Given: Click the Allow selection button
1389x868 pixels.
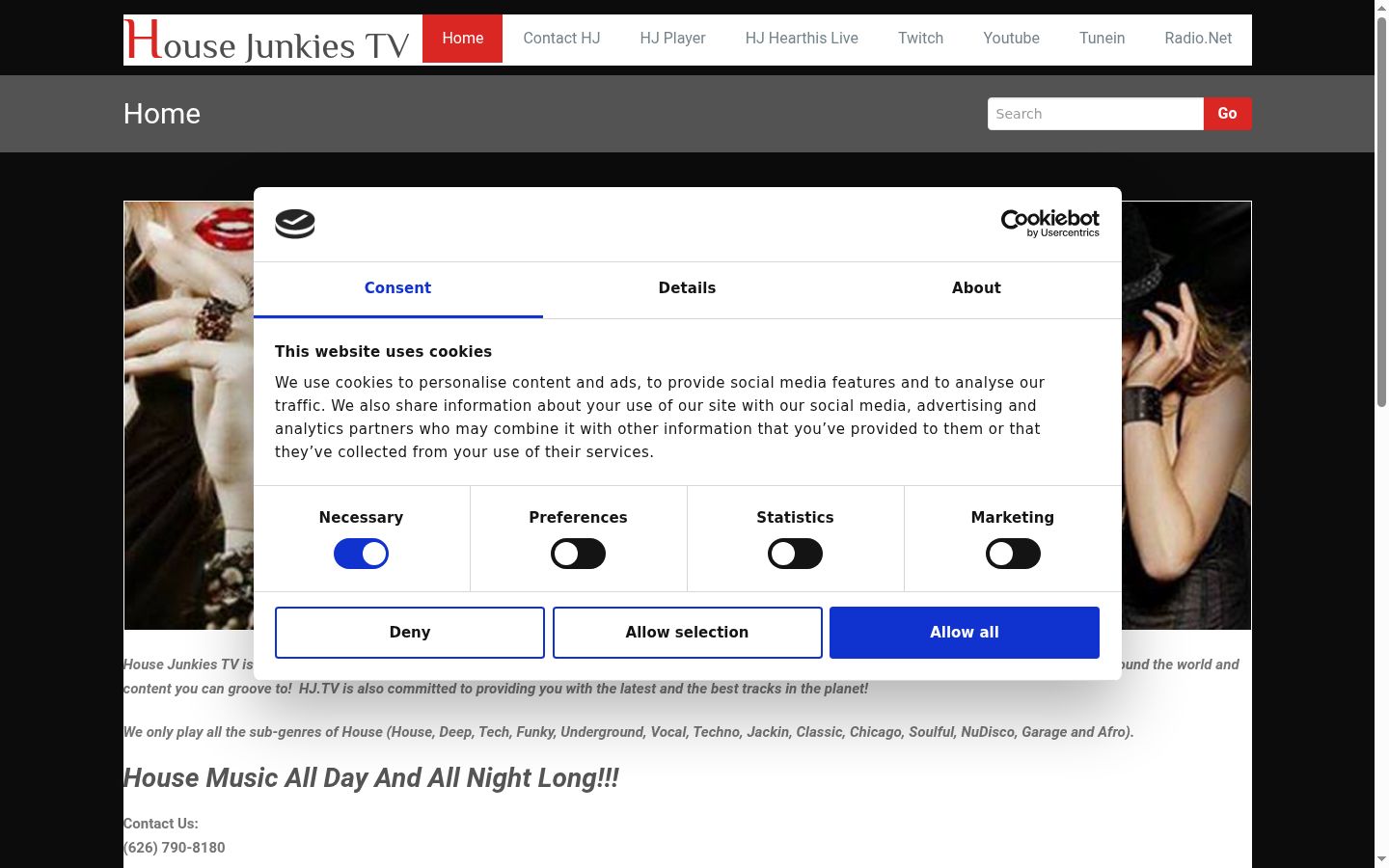Looking at the screenshot, I should point(688,633).
